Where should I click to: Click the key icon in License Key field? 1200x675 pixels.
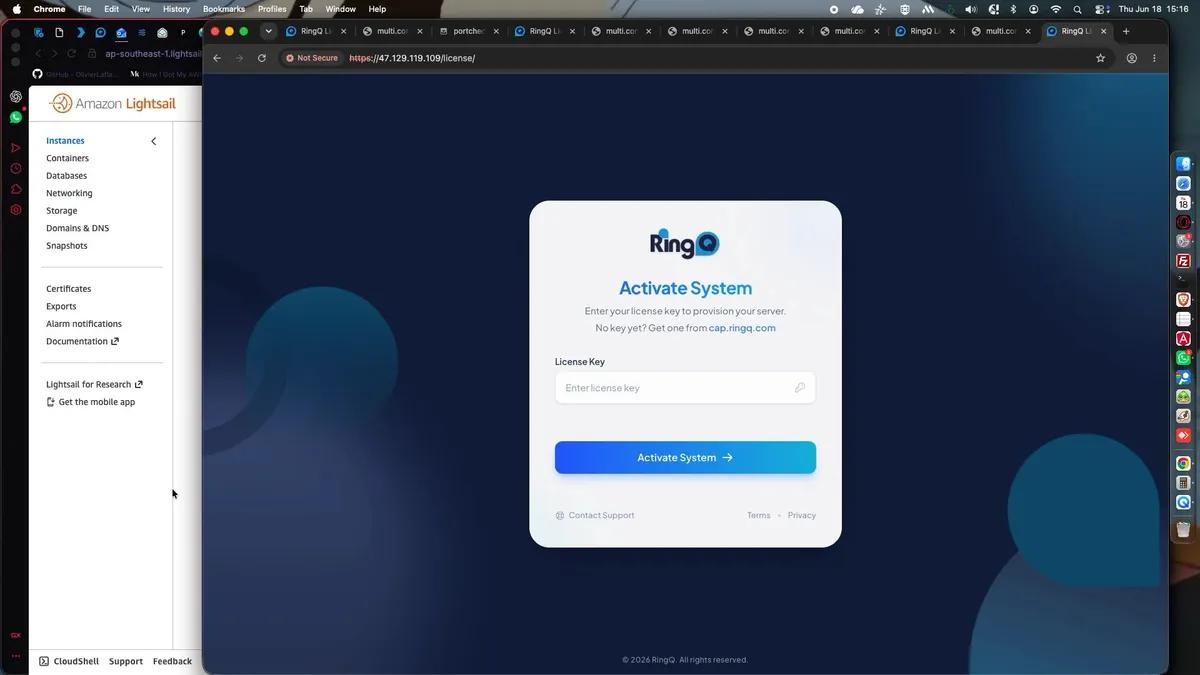coord(800,388)
